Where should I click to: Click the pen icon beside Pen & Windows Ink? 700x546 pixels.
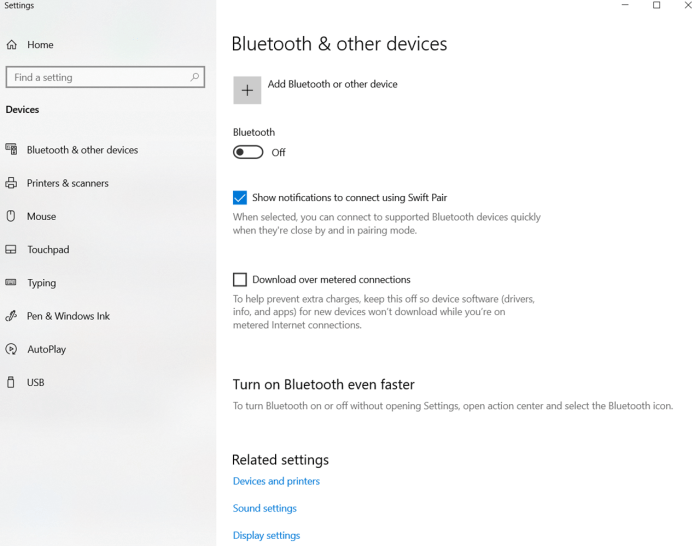tap(11, 316)
